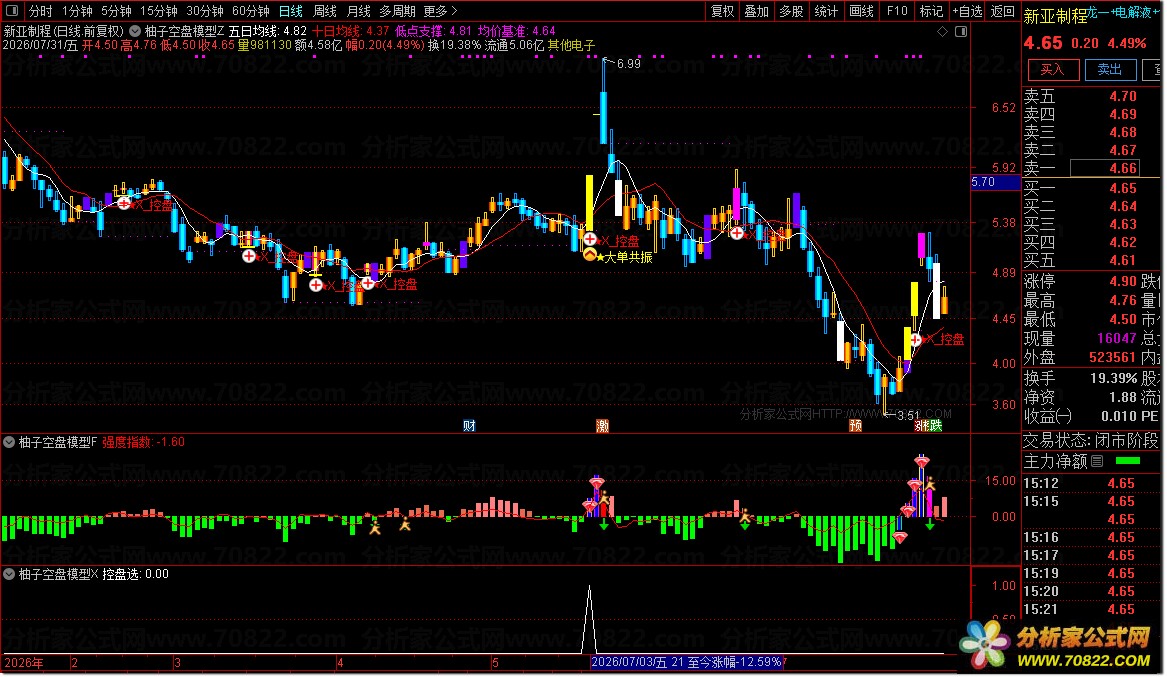
Task: Click the 买入 buy button
Action: (x=1052, y=69)
